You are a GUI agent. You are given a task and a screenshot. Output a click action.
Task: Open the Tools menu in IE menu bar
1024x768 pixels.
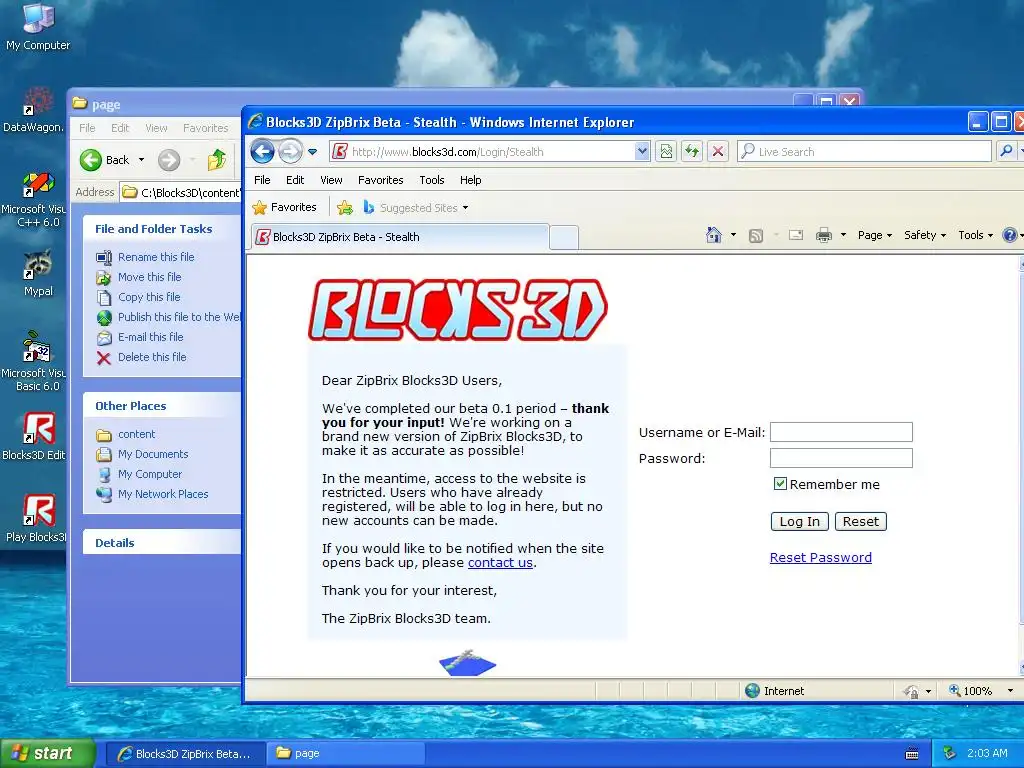pos(432,180)
